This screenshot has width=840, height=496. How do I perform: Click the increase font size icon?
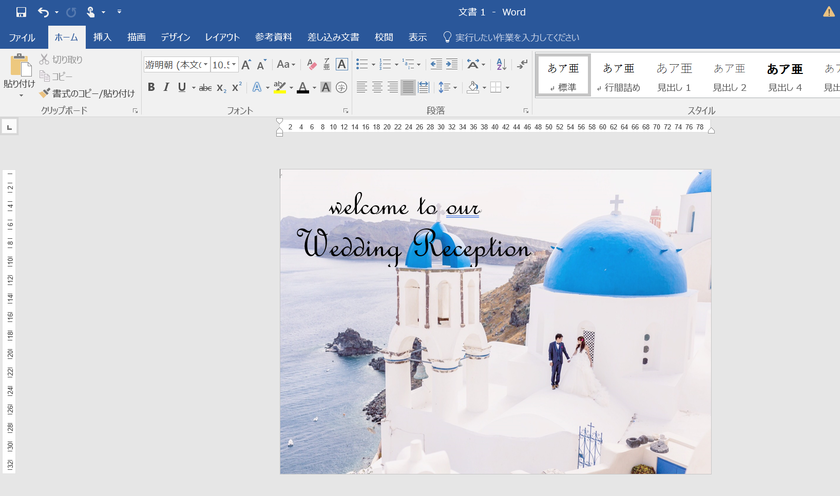click(247, 65)
